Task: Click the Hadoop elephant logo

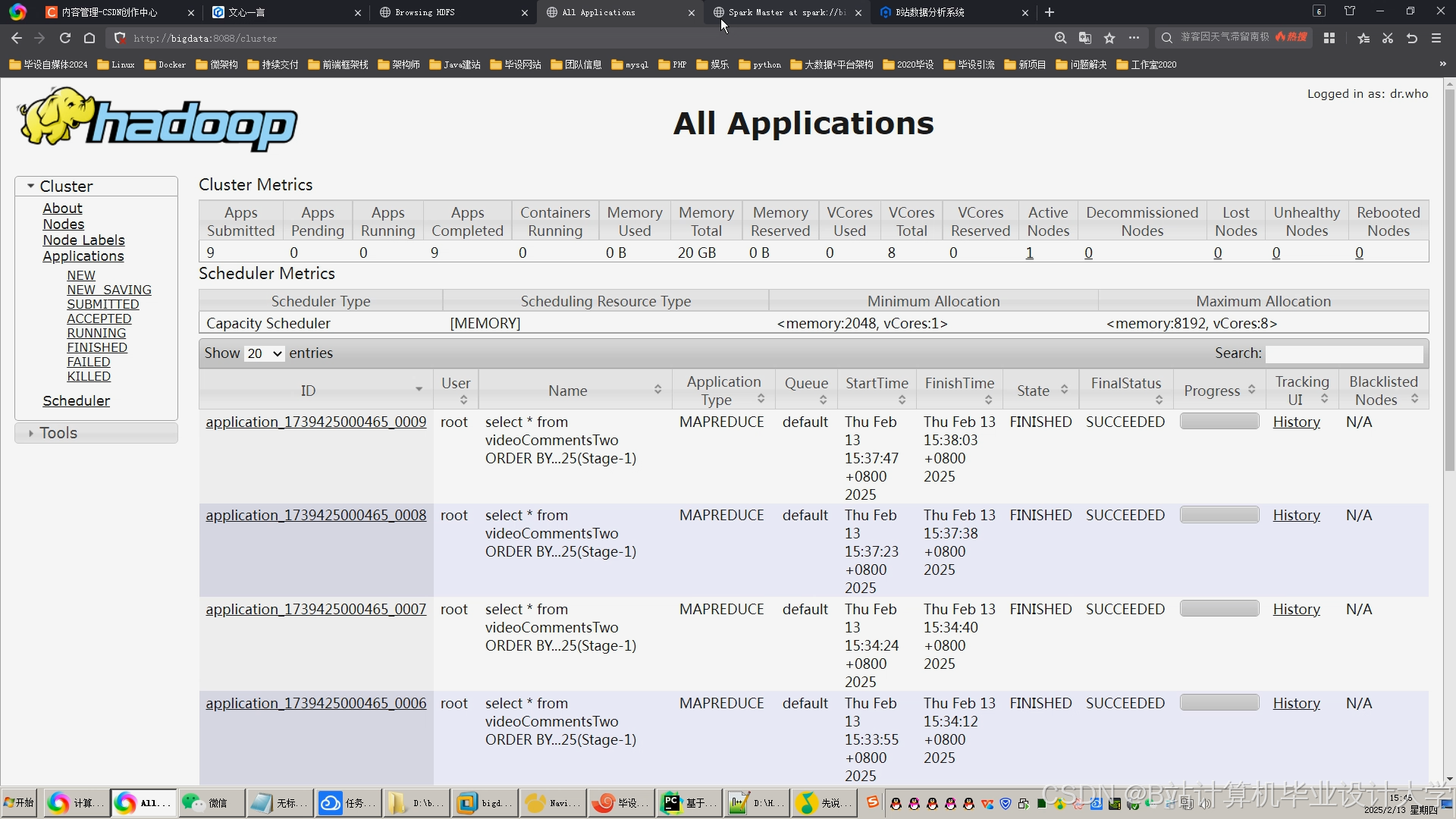Action: click(x=158, y=119)
